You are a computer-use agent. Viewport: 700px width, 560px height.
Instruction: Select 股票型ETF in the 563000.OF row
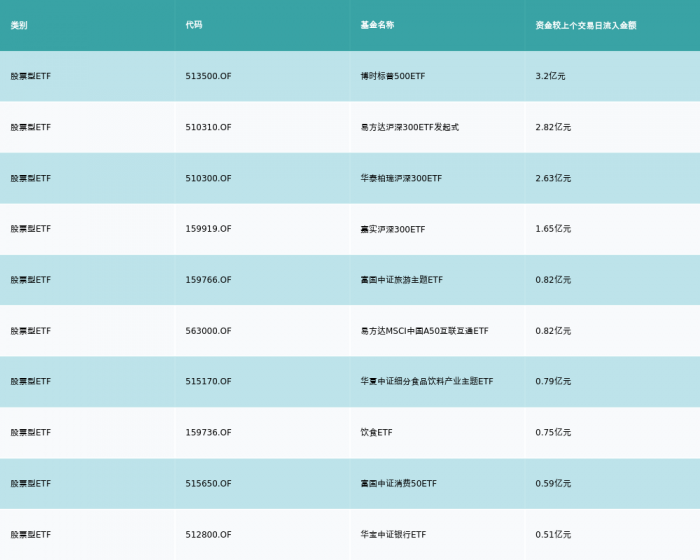[31, 331]
